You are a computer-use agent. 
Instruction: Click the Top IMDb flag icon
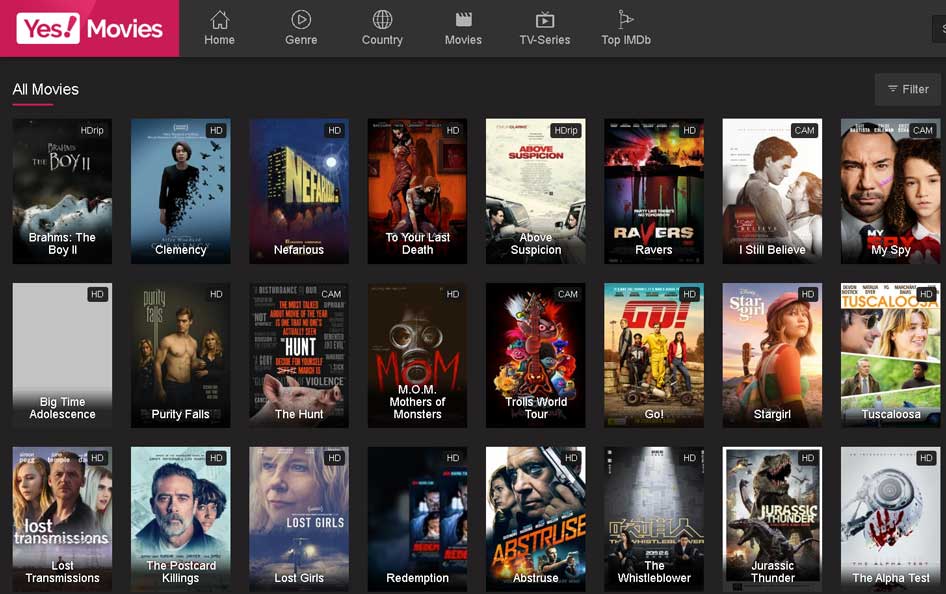(626, 20)
